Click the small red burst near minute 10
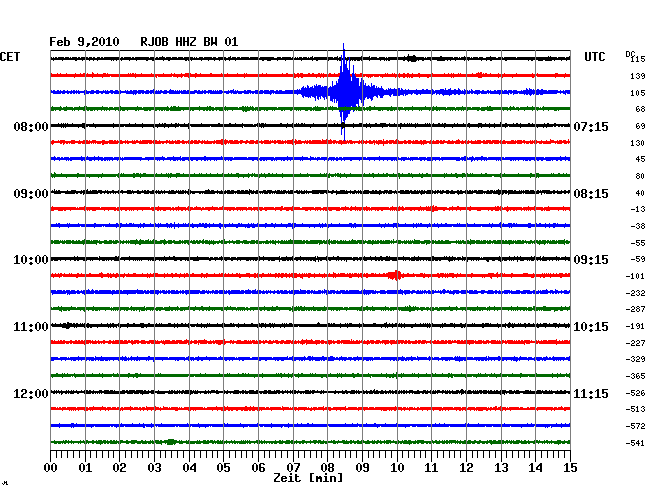 click(395, 275)
